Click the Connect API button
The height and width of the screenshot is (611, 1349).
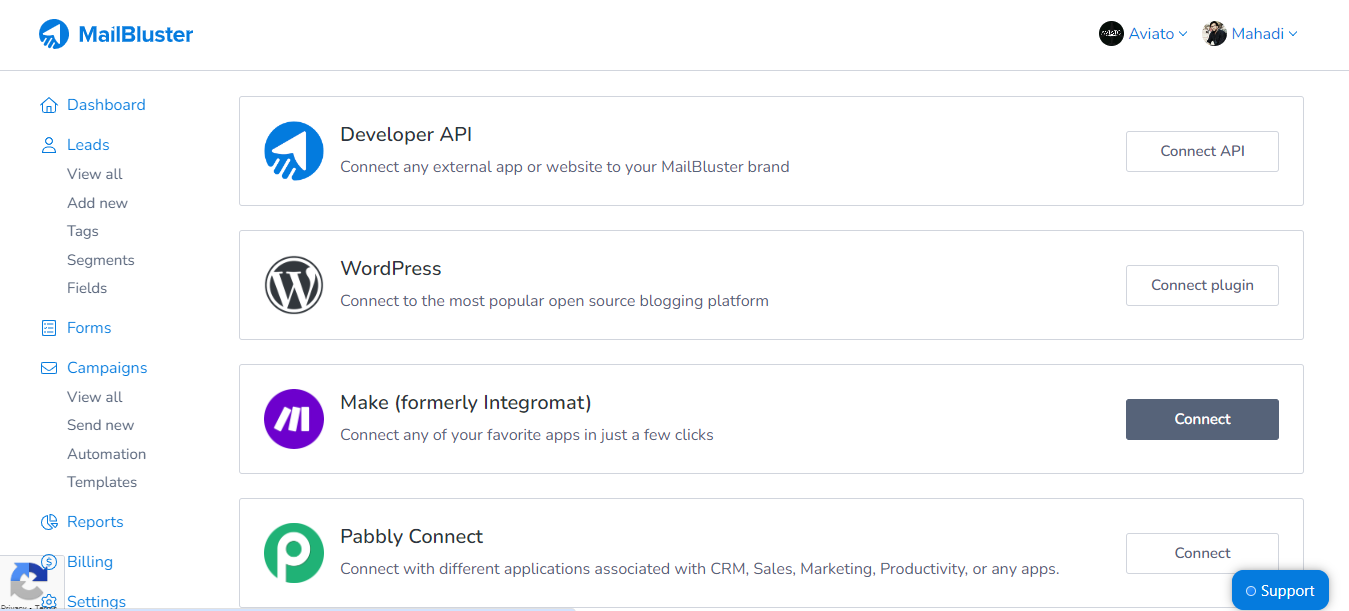click(1201, 150)
